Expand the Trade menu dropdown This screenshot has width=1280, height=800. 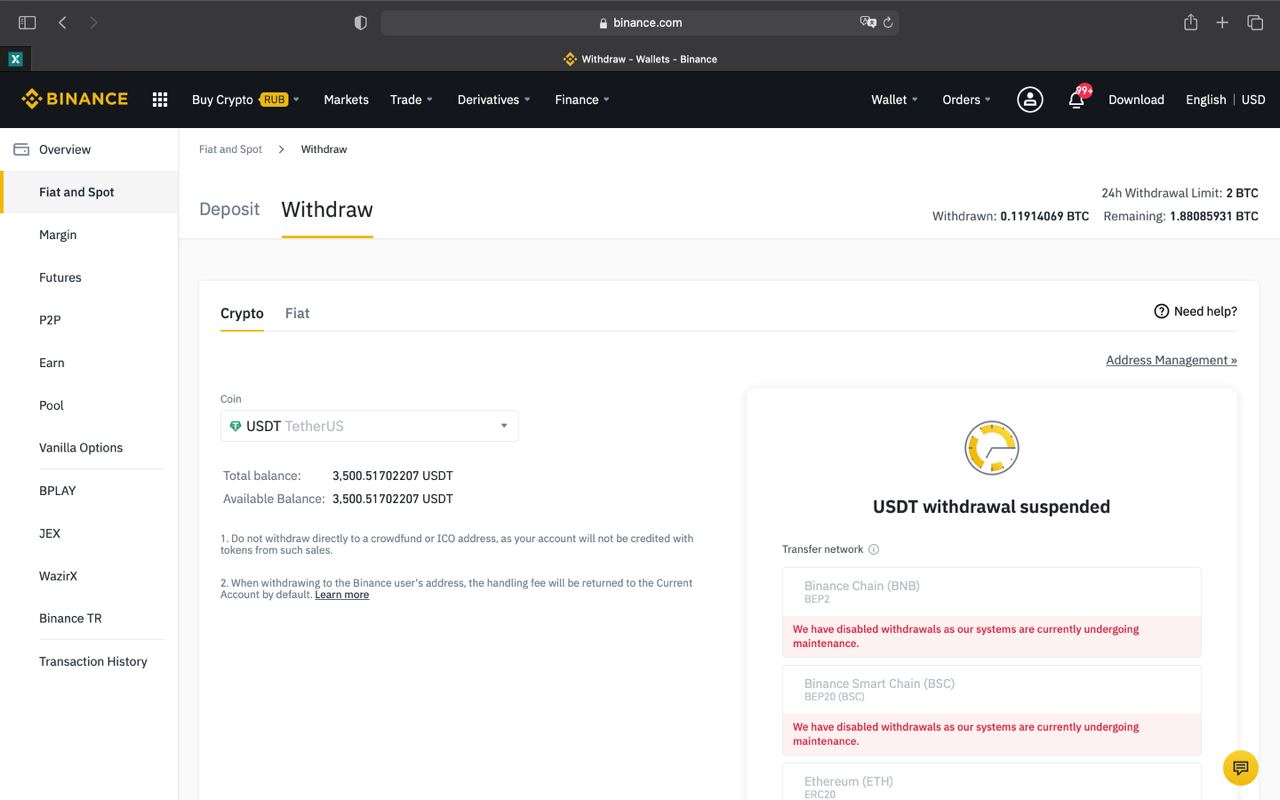411,99
